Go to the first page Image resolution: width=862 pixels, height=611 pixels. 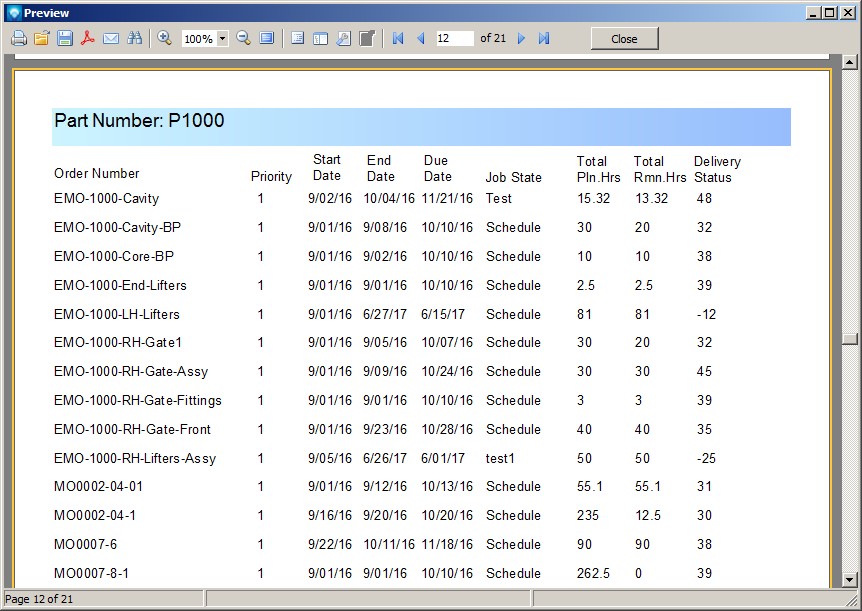pyautogui.click(x=397, y=38)
